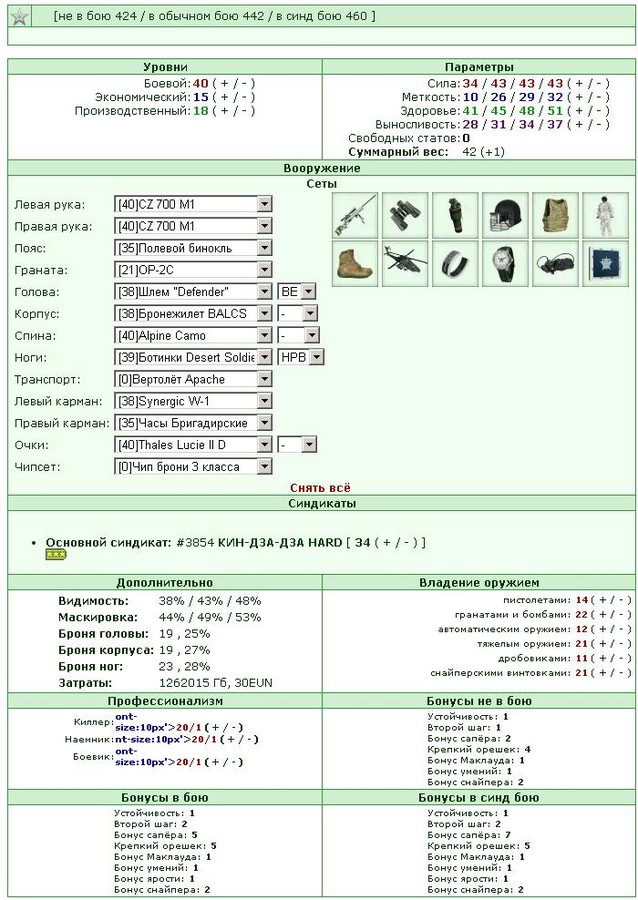This screenshot has height=900, width=638.
Task: Open the Транспорт Вертолёт Apache dropdown
Action: [193, 379]
